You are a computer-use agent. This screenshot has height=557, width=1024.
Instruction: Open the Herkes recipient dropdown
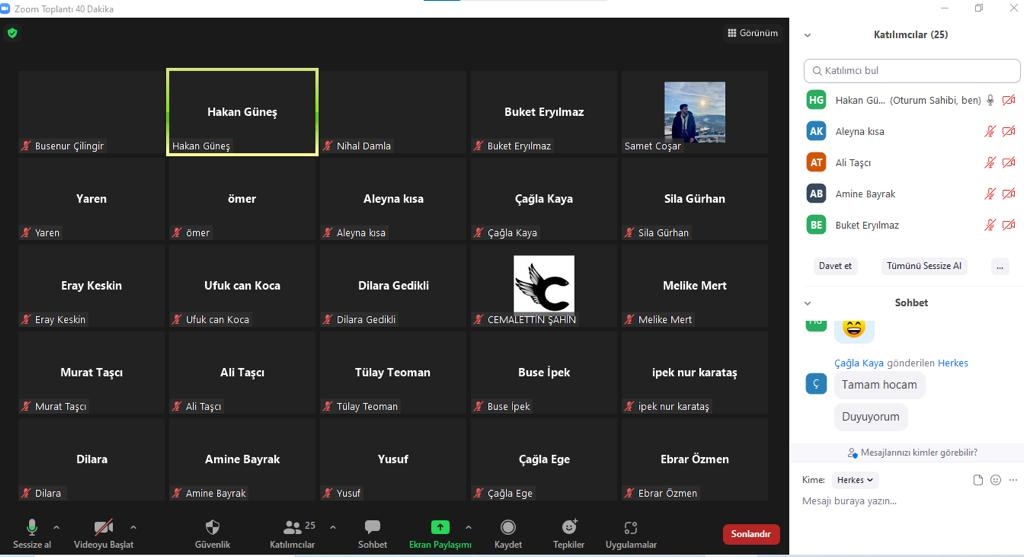click(x=855, y=480)
